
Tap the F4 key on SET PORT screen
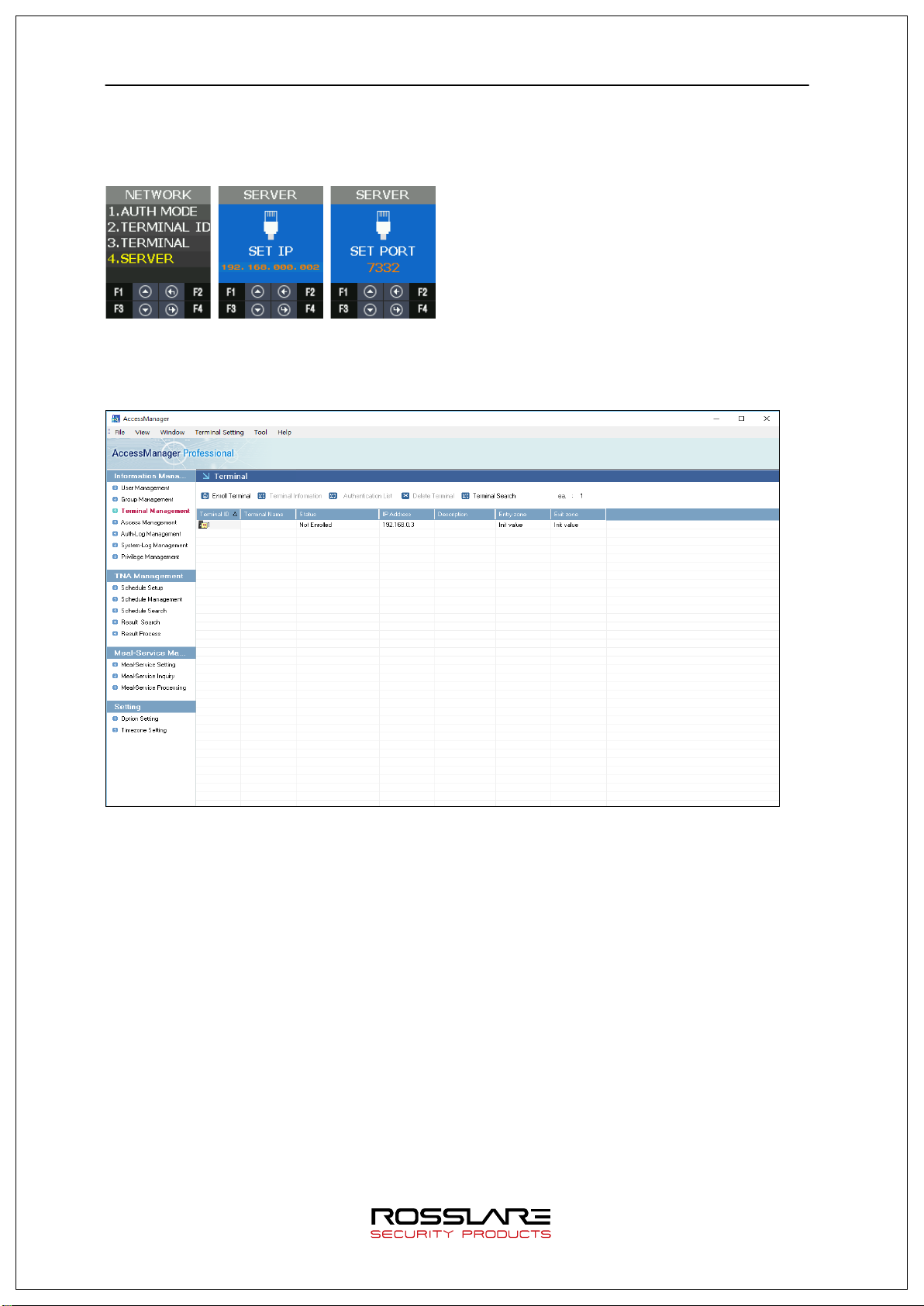[x=422, y=309]
